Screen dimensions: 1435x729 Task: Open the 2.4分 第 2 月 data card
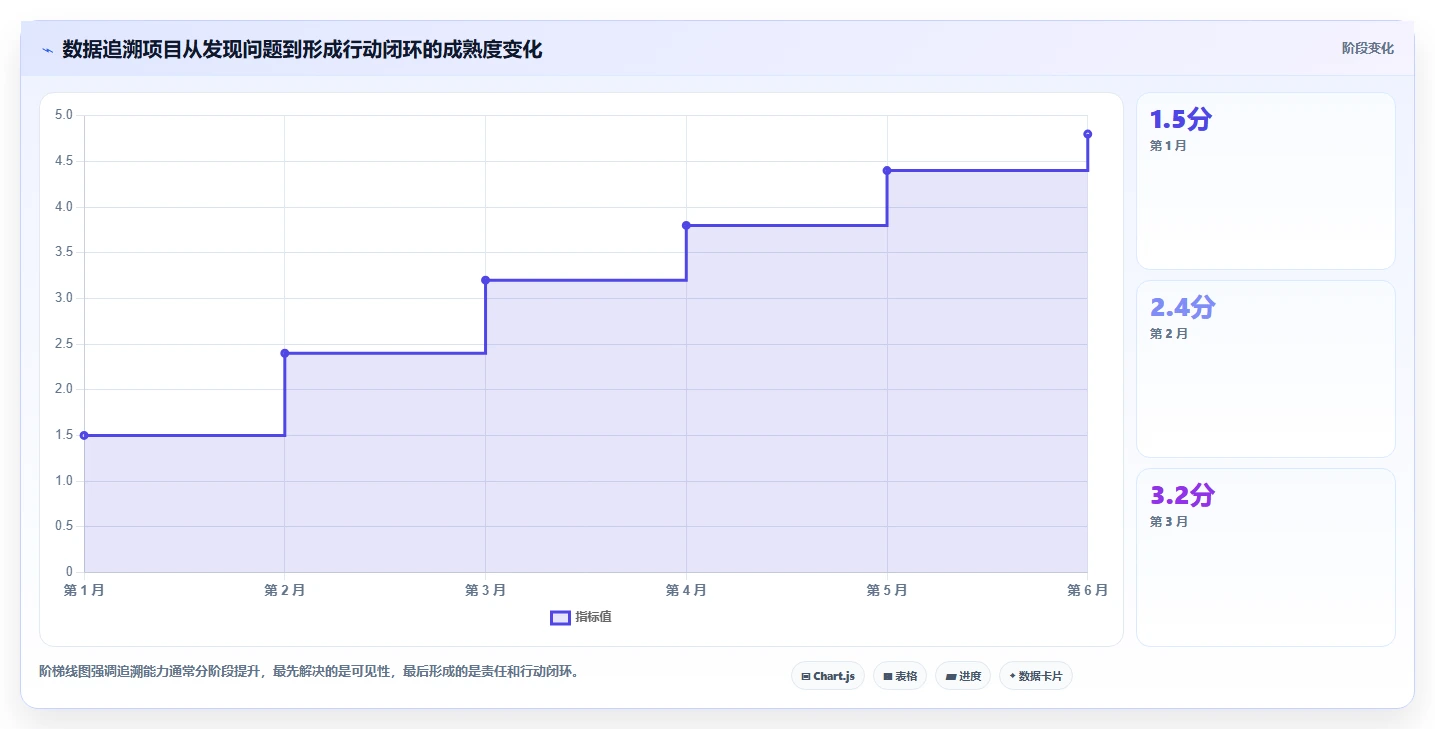coord(1265,369)
